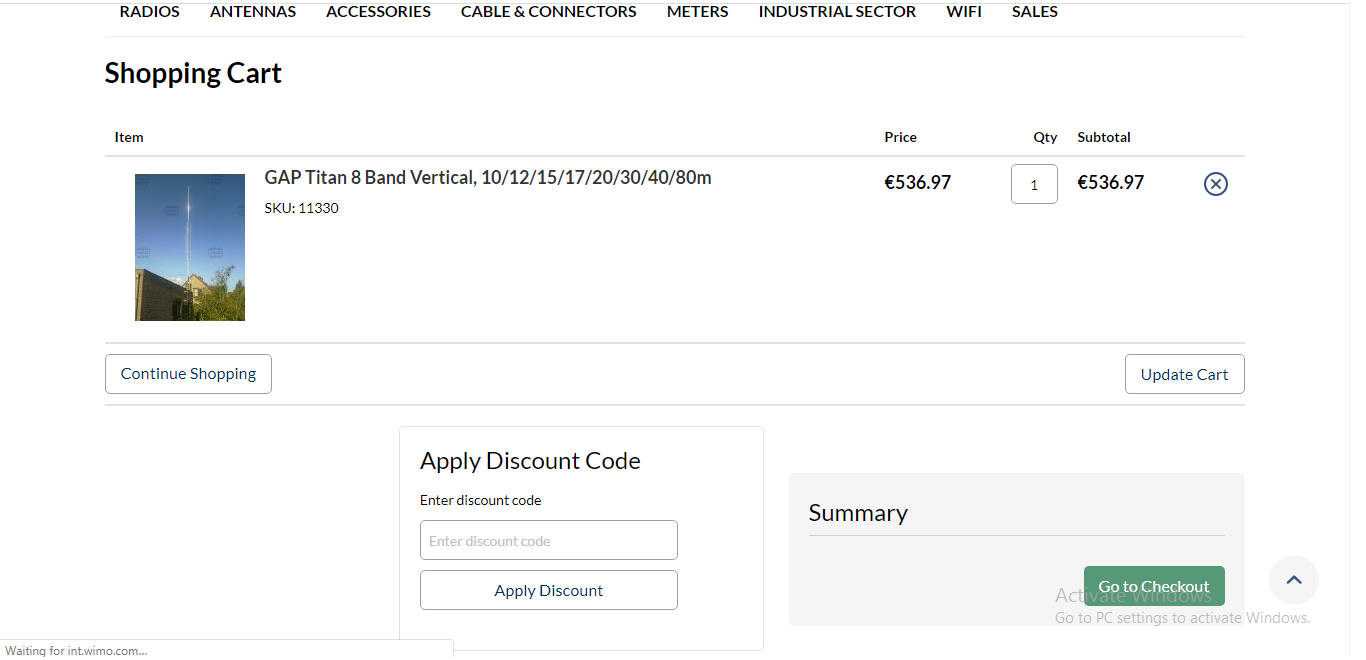Viewport: 1366px width, 660px height.
Task: Open the RADIOS menu
Action: pyautogui.click(x=150, y=12)
